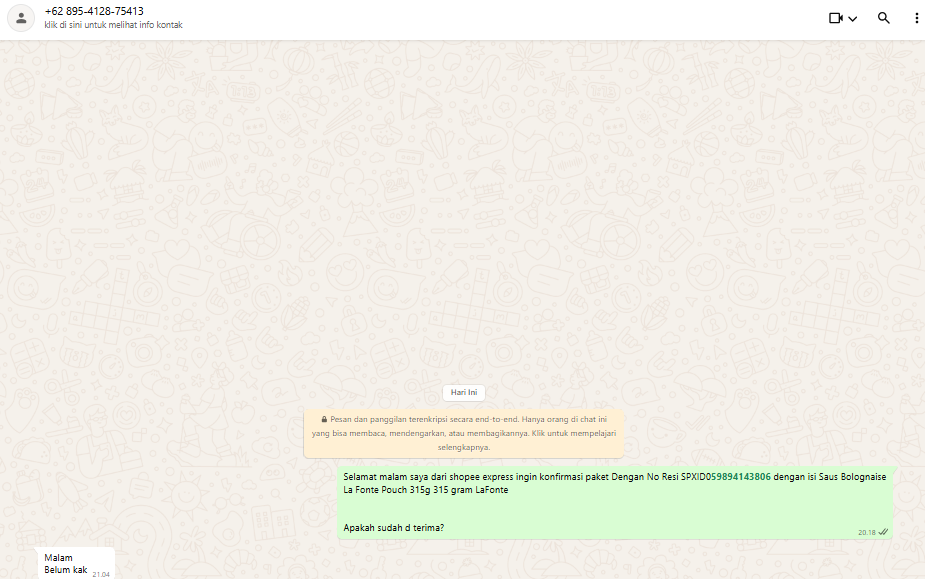Image resolution: width=925 pixels, height=579 pixels.
Task: Click the sent Shopee Express message bubble
Action: click(615, 503)
